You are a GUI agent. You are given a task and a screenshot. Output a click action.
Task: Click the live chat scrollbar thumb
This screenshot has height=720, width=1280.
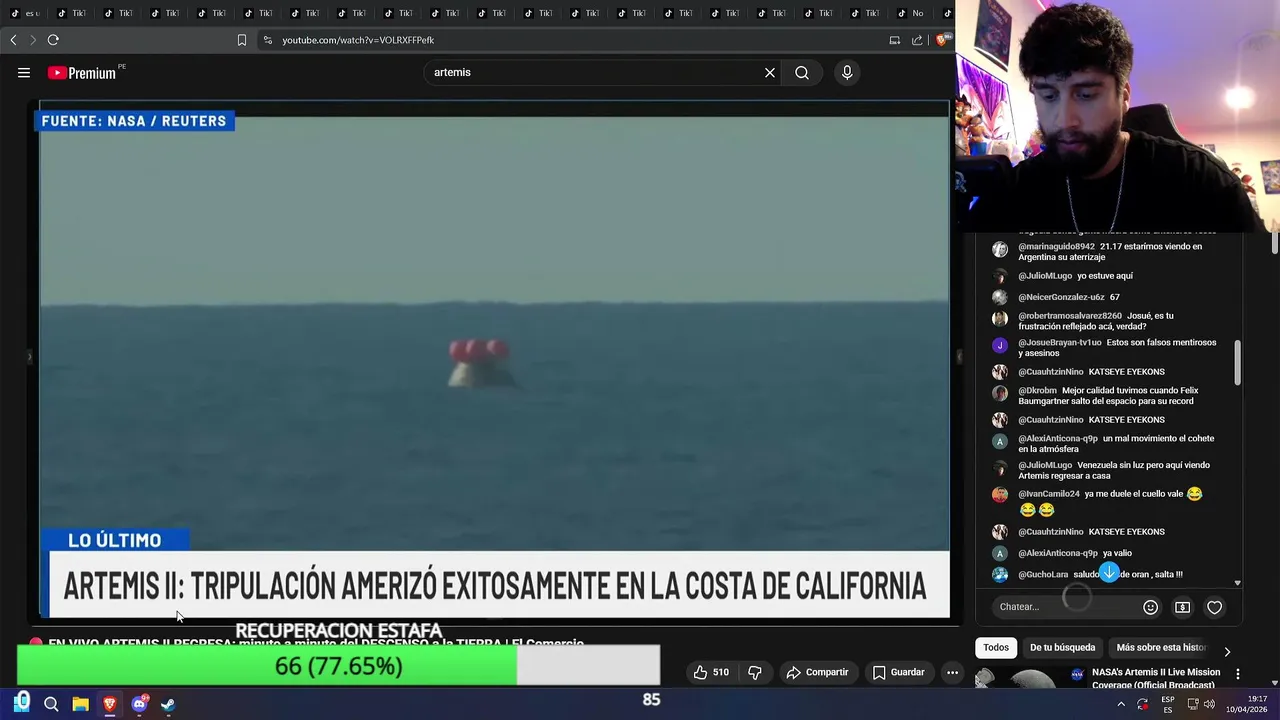pos(1238,362)
